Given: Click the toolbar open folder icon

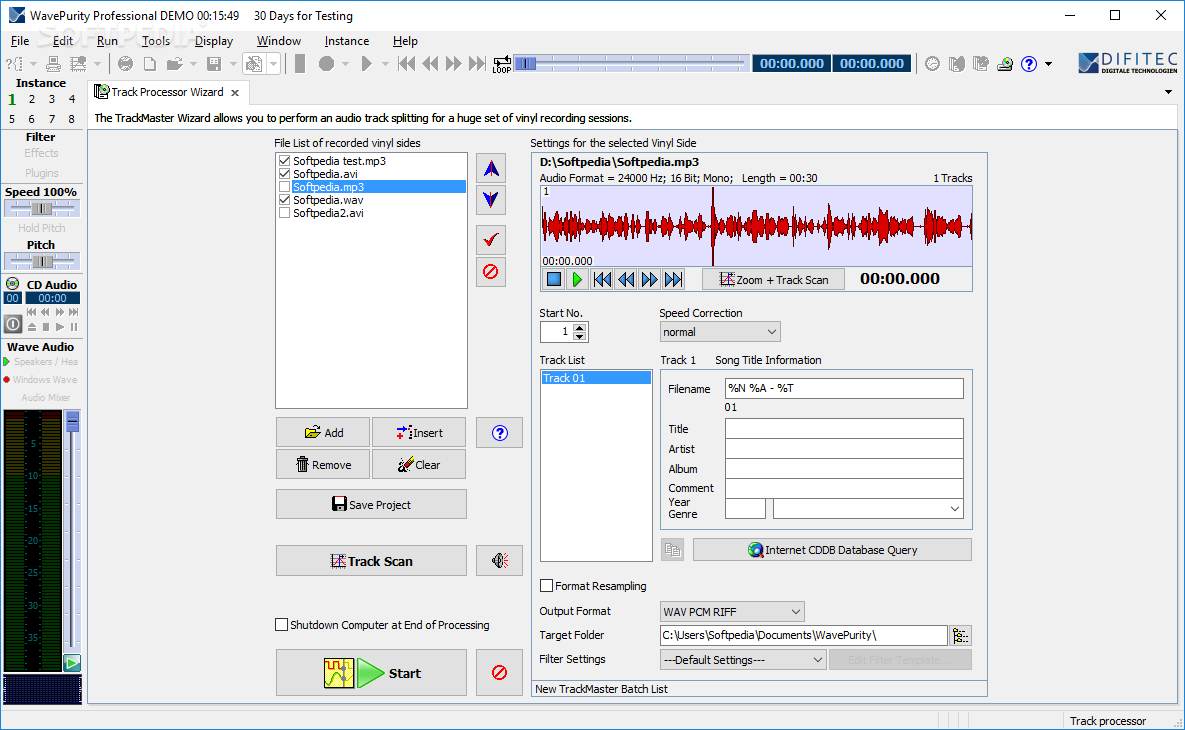Looking at the screenshot, I should pyautogui.click(x=175, y=64).
